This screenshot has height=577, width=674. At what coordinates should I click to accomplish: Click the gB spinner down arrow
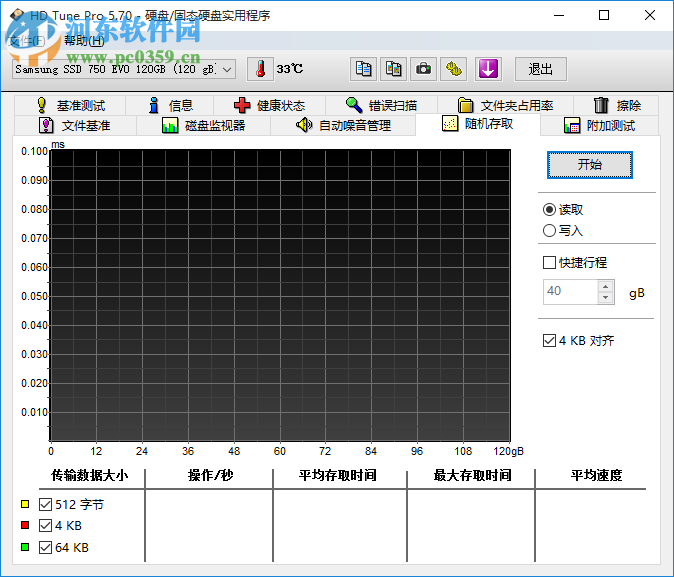606,298
